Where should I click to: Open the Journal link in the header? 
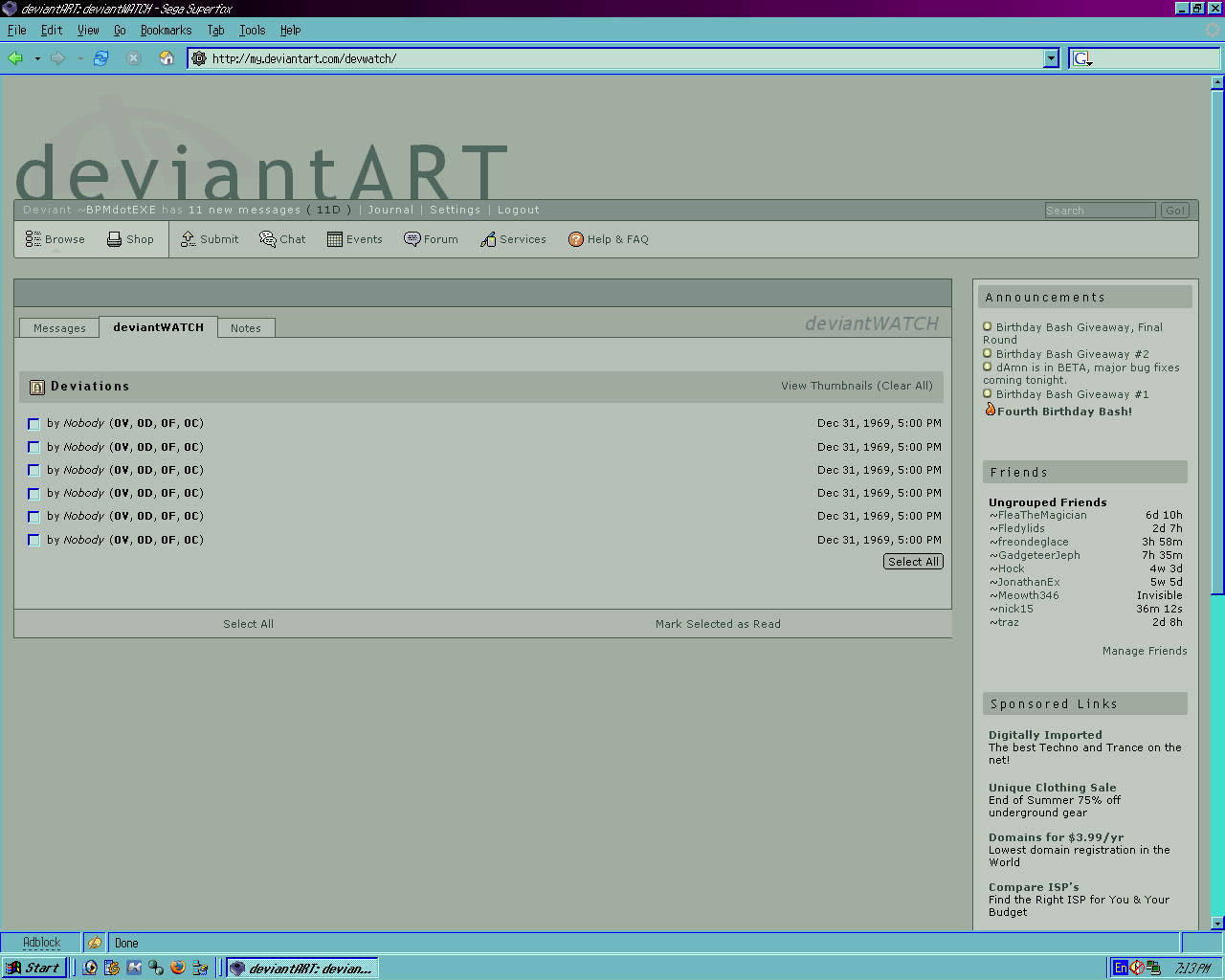click(x=390, y=210)
